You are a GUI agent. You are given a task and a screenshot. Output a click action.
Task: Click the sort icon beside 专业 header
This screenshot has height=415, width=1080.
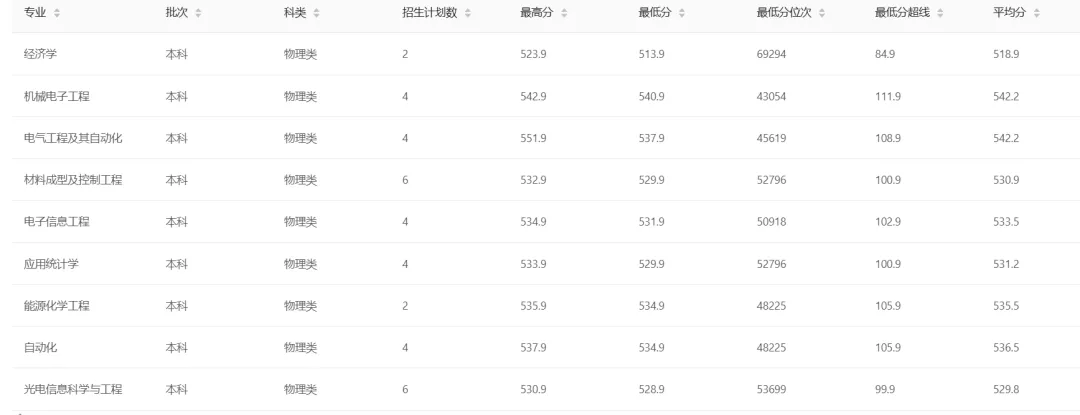(x=56, y=12)
